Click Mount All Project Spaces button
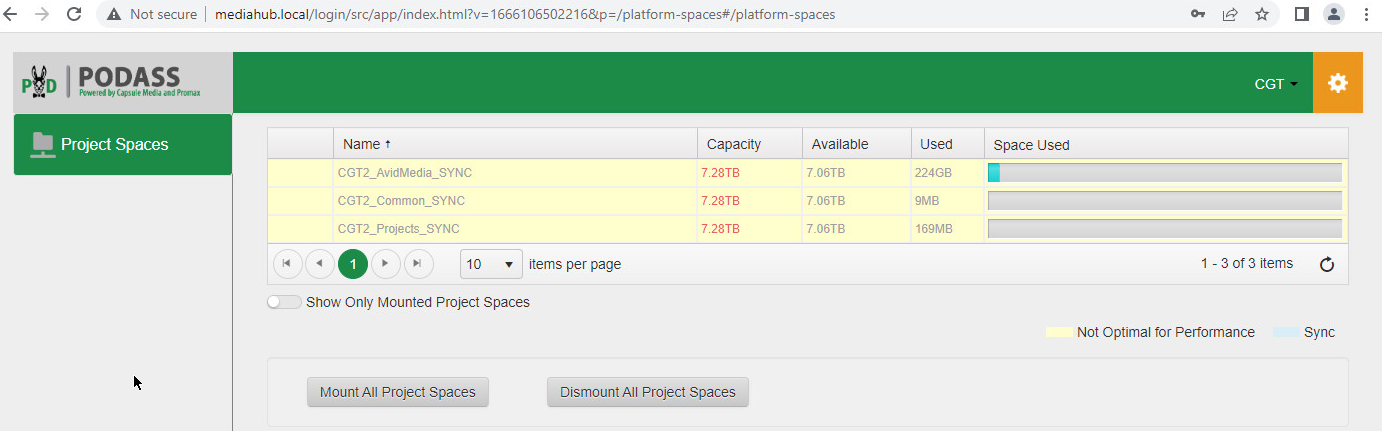 (x=398, y=392)
